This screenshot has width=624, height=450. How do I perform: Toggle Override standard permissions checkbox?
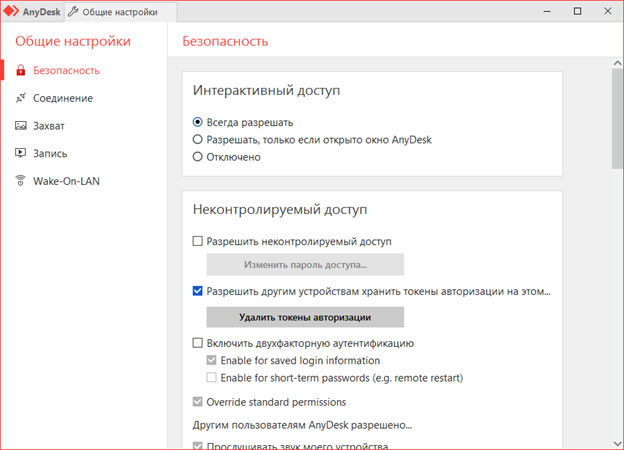(x=197, y=401)
